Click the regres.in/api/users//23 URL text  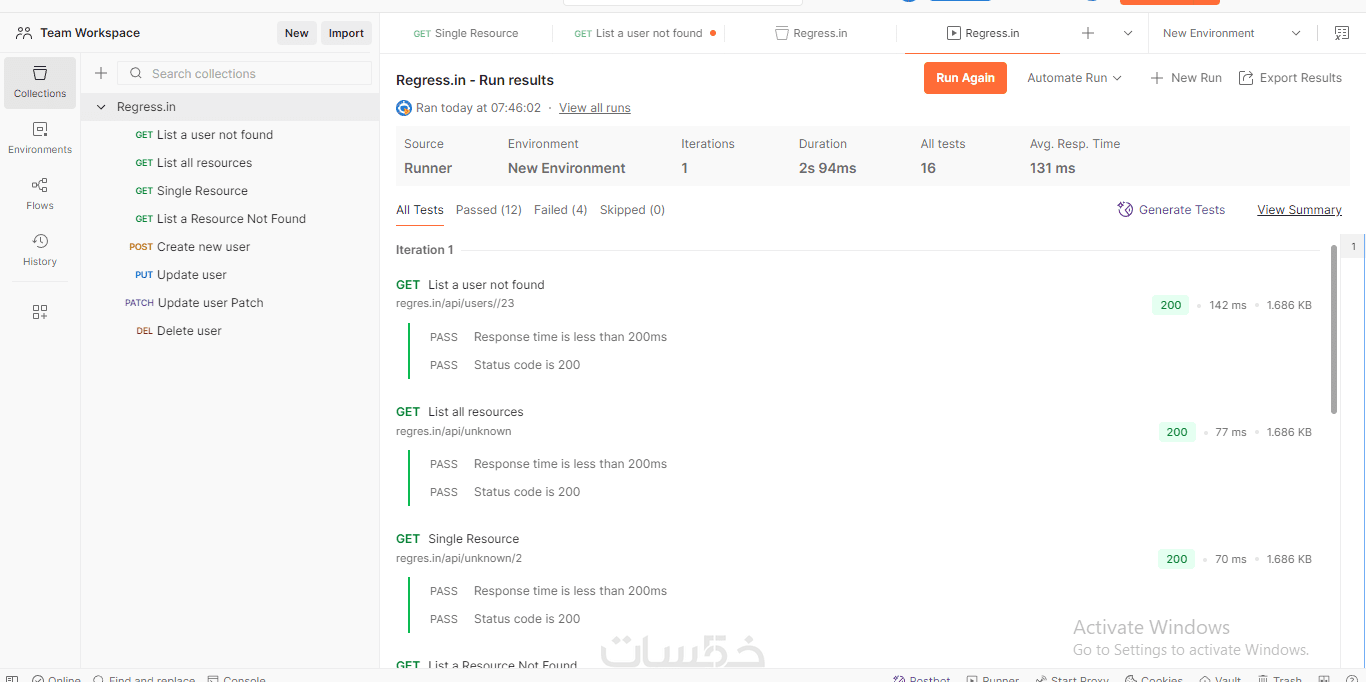tap(455, 303)
